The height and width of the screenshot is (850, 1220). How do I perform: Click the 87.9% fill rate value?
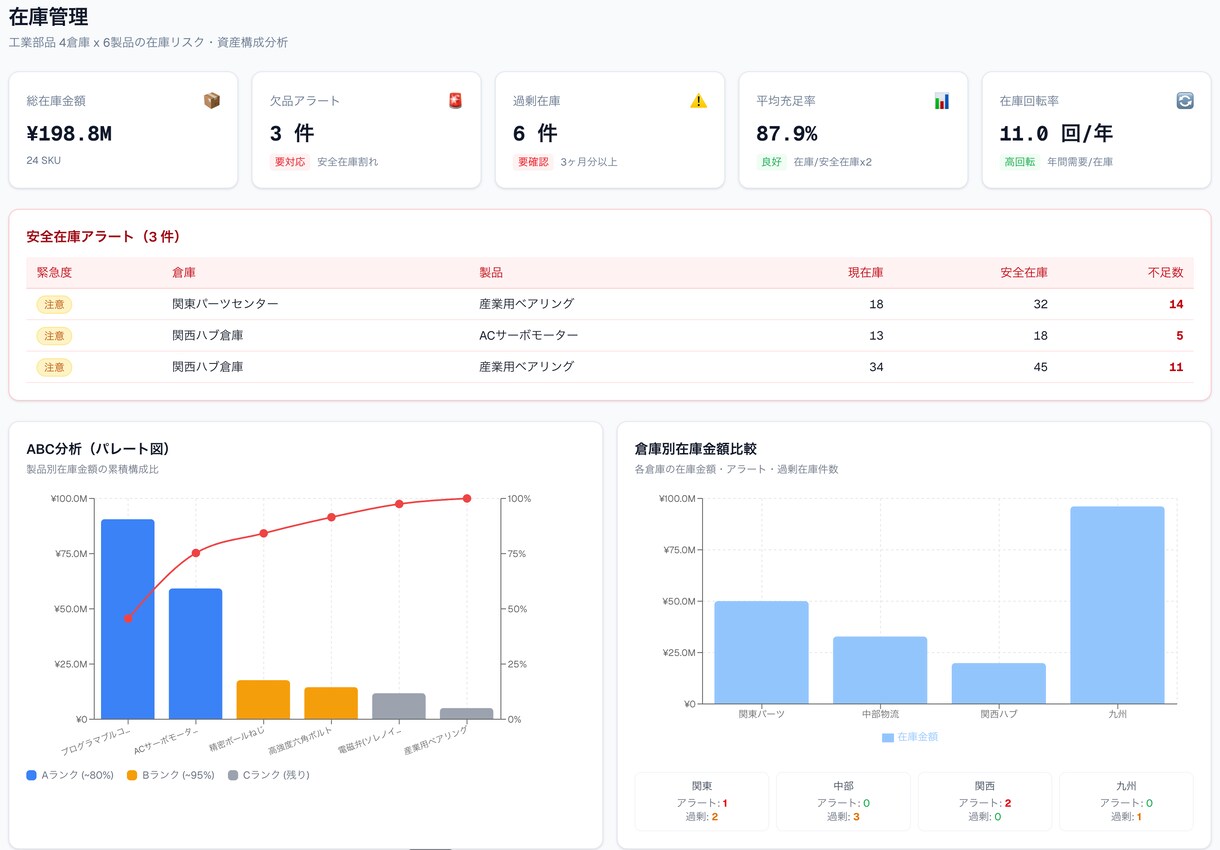787,134
